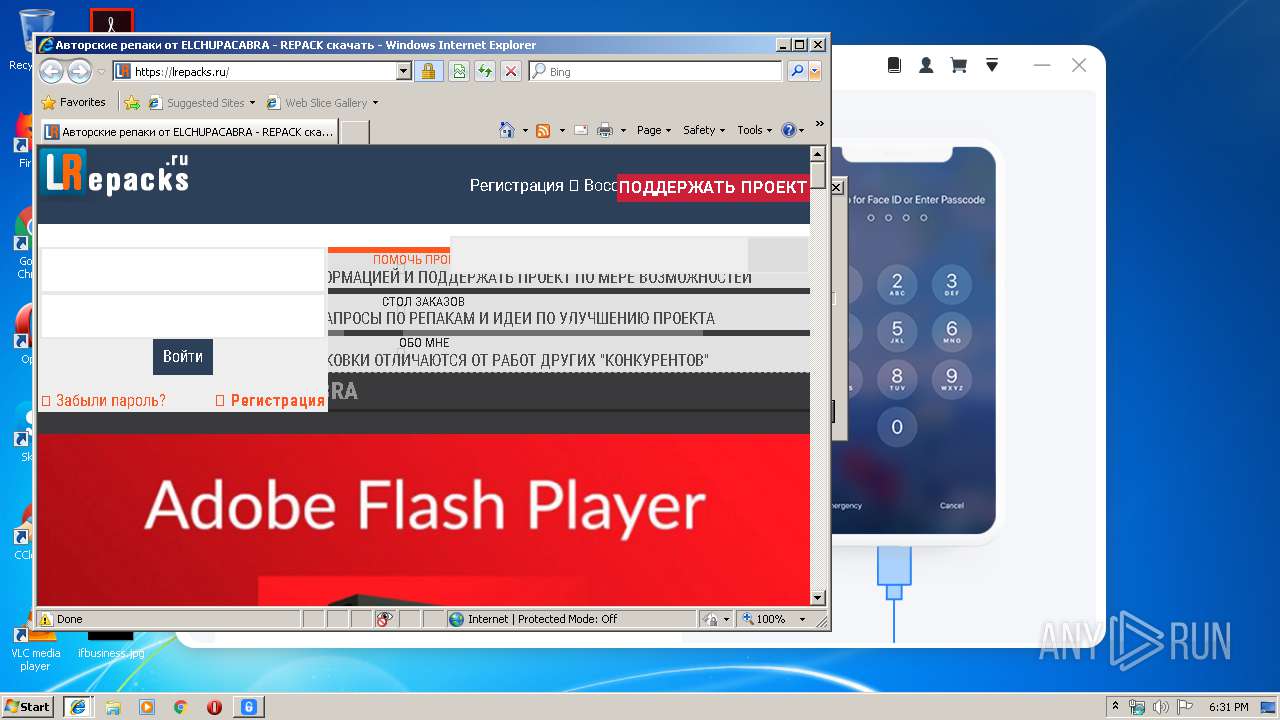Open the Safety menu
The width and height of the screenshot is (1280, 720).
point(704,130)
